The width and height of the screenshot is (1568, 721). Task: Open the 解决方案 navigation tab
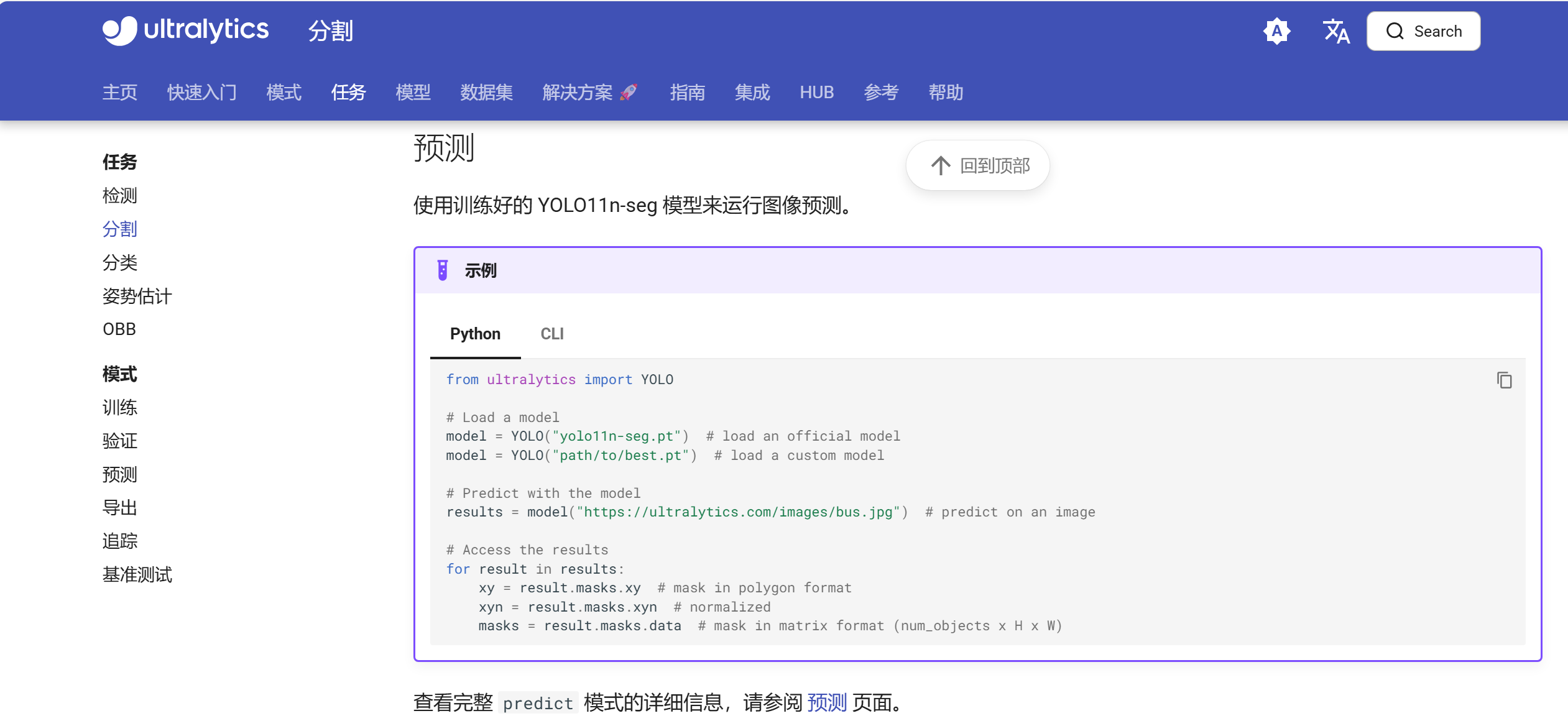point(590,92)
